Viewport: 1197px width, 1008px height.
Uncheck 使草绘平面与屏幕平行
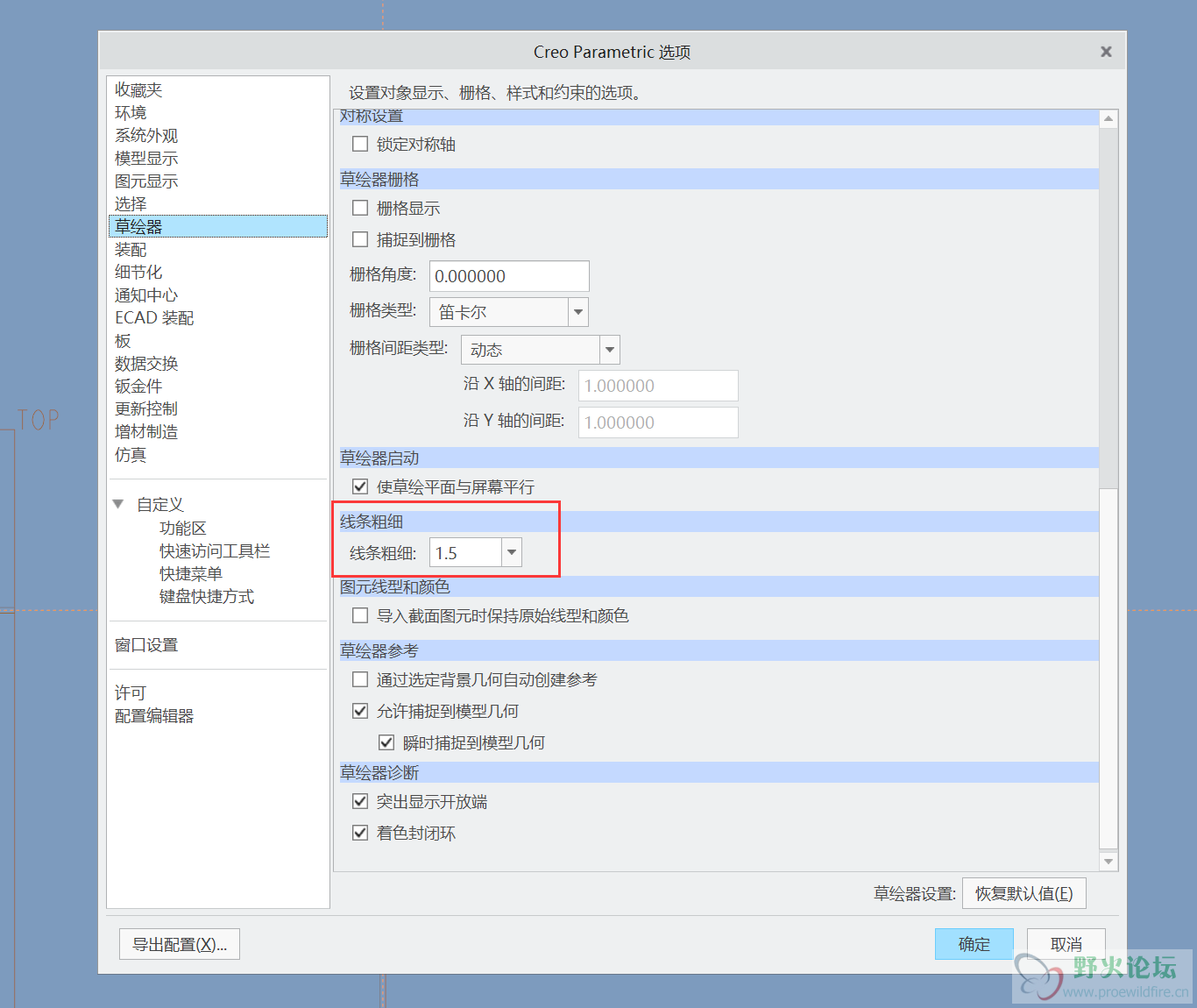pyautogui.click(x=359, y=486)
